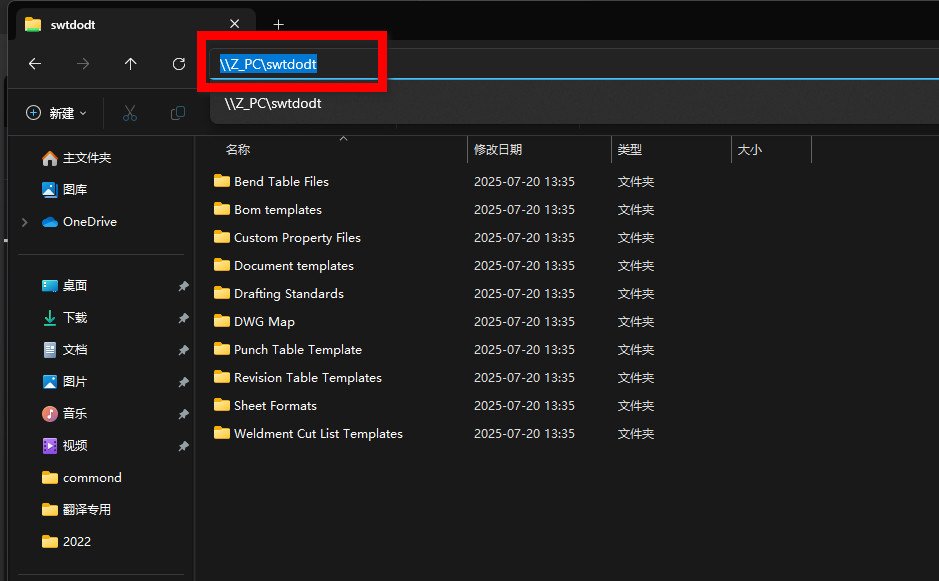Expand the OneDrive tree node
Image resolution: width=939 pixels, height=581 pixels.
click(24, 222)
